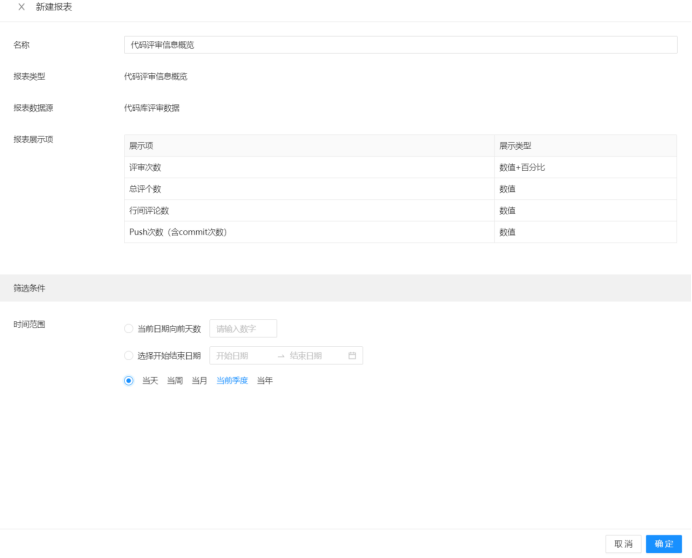Open the 开始日期 date picker
The height and width of the screenshot is (558, 692).
click(240, 355)
